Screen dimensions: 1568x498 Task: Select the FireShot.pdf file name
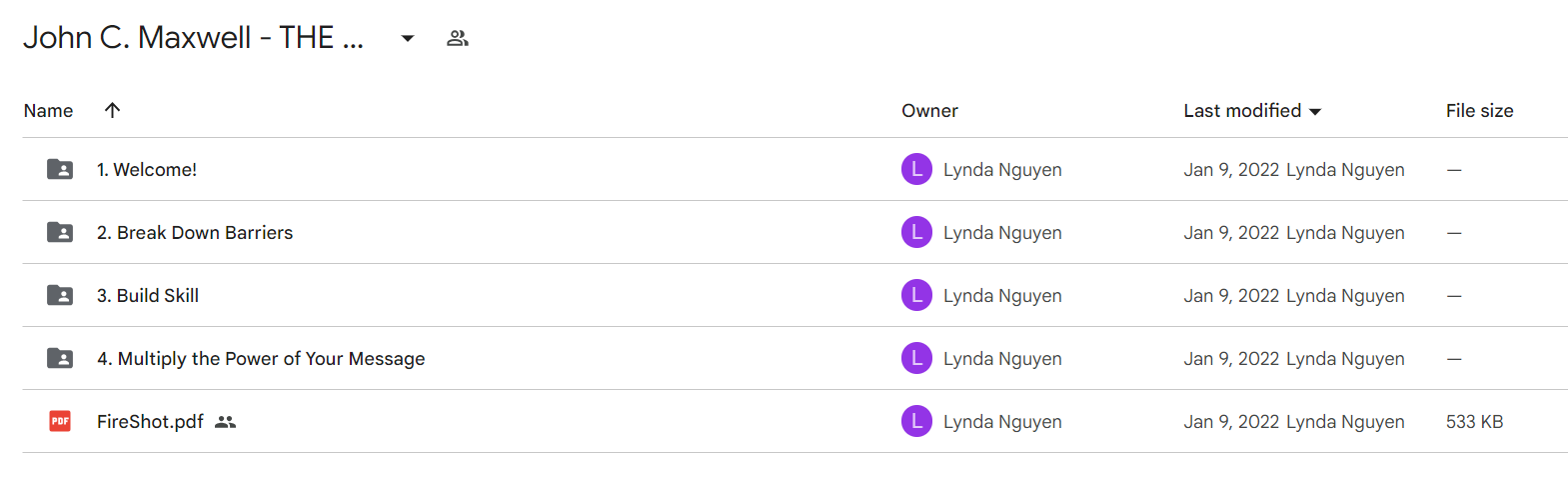150,422
